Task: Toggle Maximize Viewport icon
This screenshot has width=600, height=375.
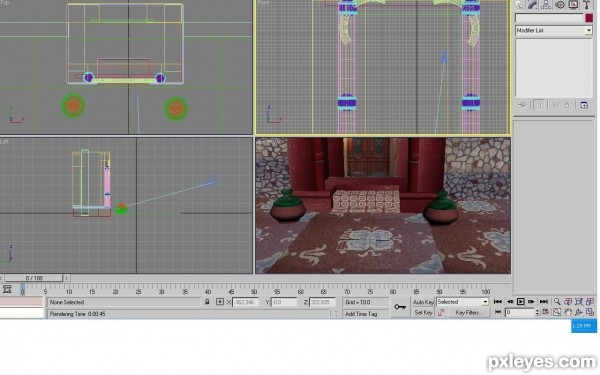Action: 590,312
